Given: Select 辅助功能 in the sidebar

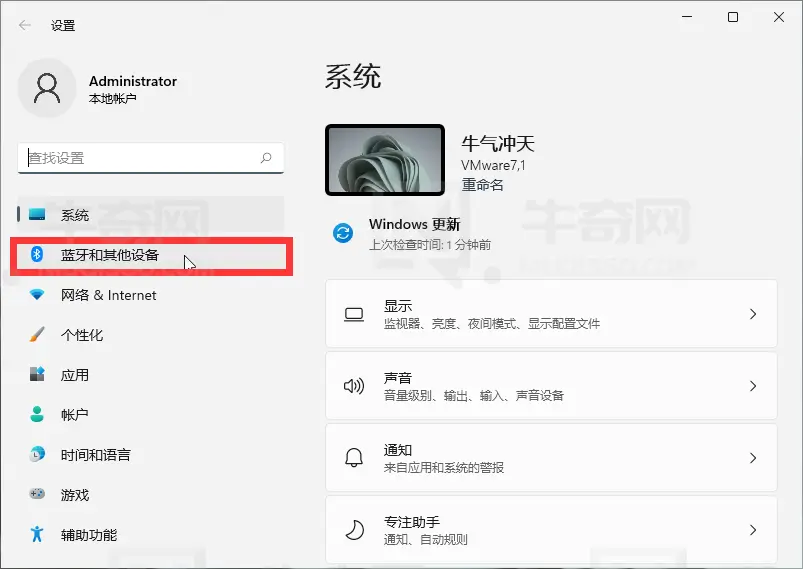Looking at the screenshot, I should point(151,534).
